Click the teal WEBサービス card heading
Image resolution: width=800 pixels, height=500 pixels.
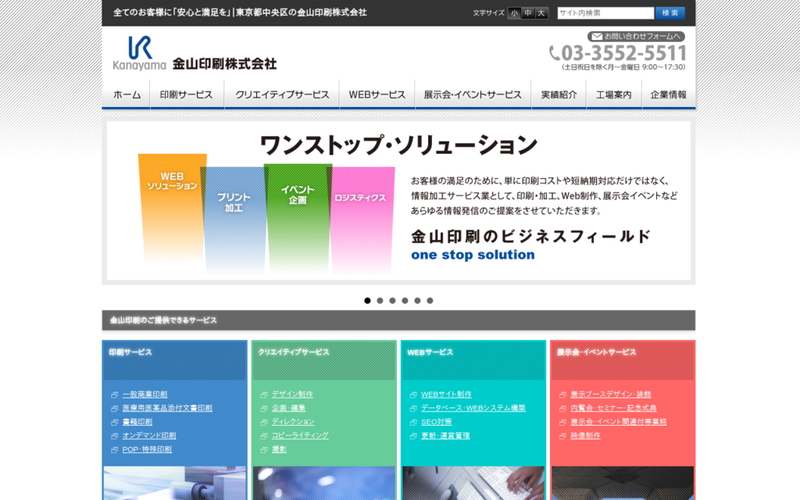click(430, 352)
